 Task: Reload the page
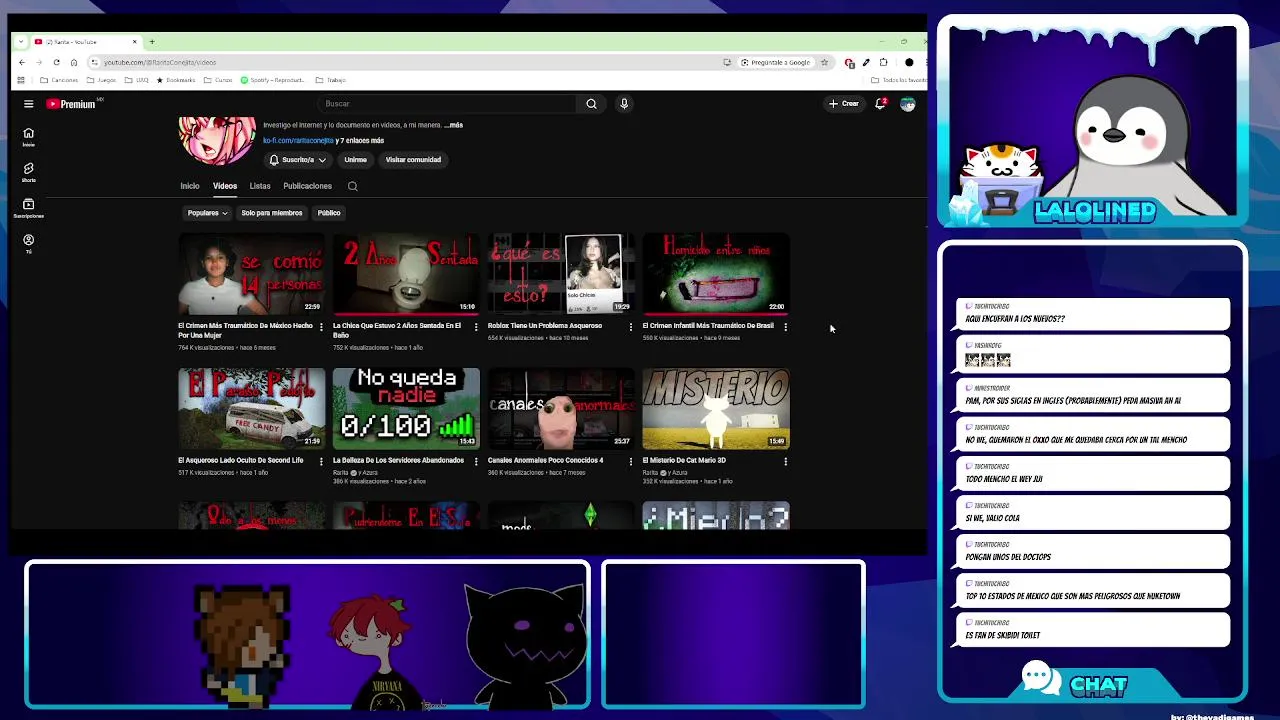click(56, 62)
